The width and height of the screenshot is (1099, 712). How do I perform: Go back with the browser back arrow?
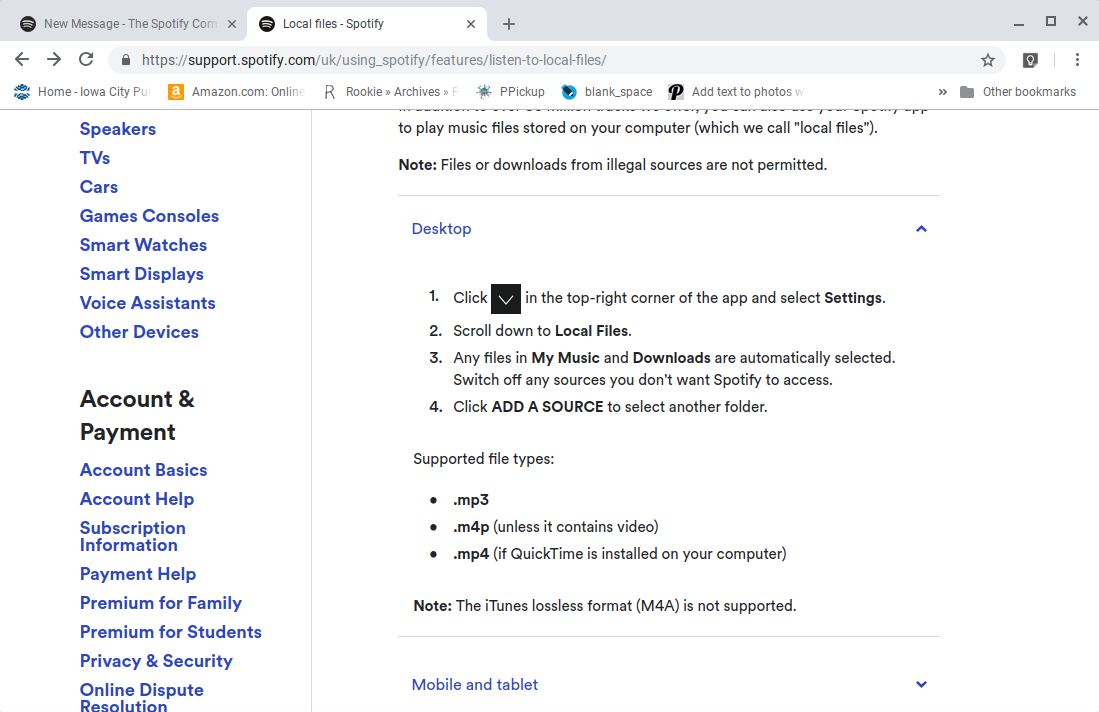[x=22, y=60]
